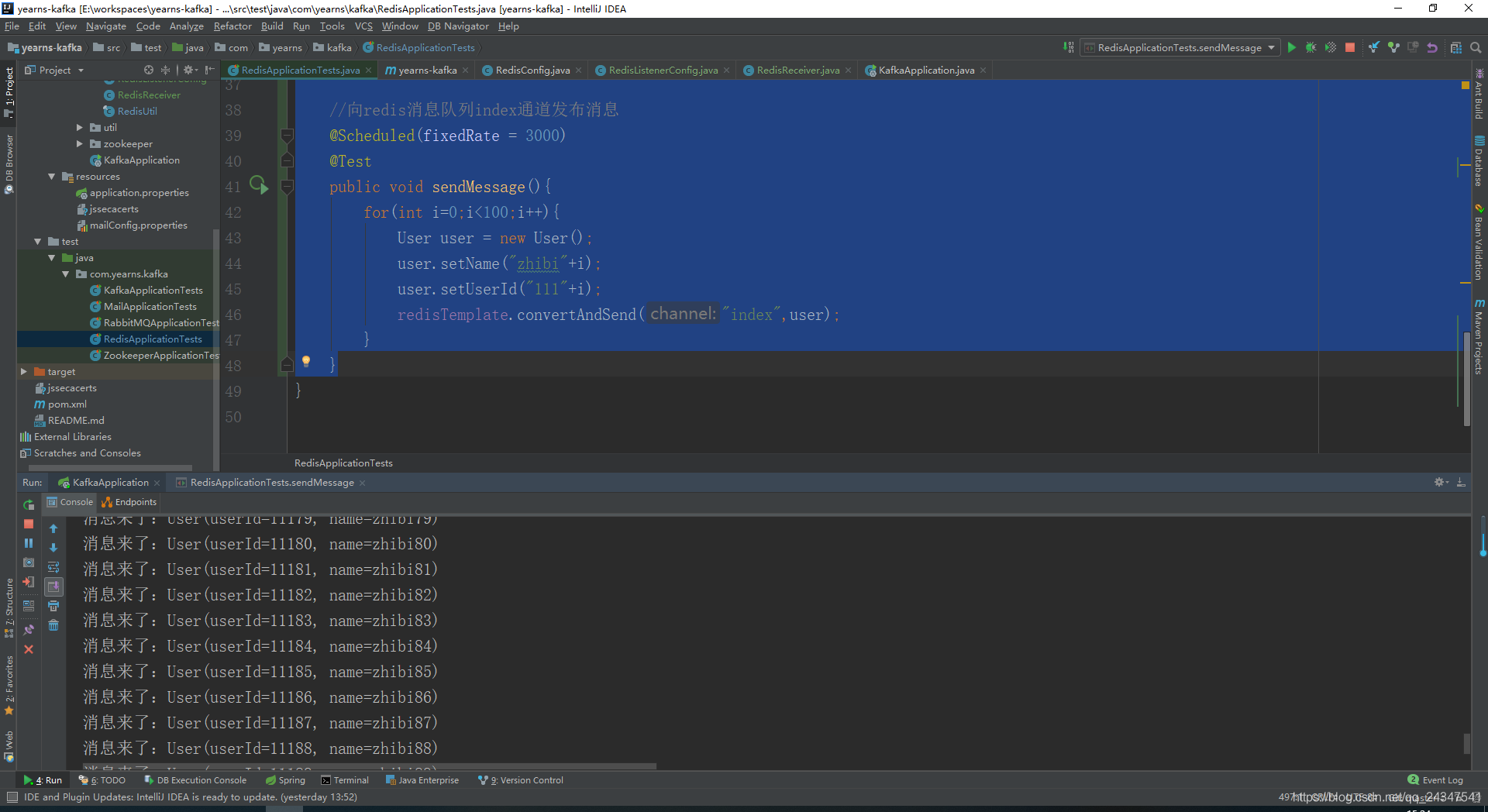This screenshot has width=1488, height=812.
Task: Switch to RedisConfig.java editor tab
Action: pyautogui.click(x=532, y=70)
